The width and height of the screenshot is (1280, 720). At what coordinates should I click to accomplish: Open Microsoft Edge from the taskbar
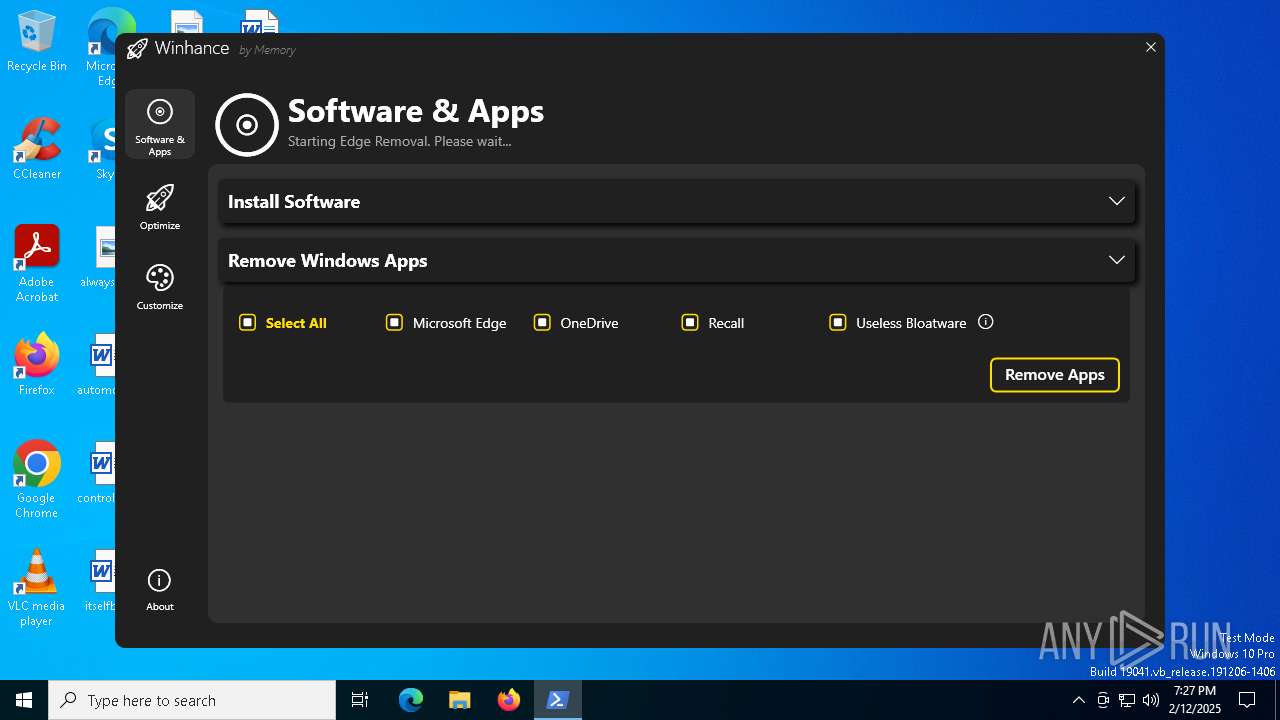click(x=411, y=700)
